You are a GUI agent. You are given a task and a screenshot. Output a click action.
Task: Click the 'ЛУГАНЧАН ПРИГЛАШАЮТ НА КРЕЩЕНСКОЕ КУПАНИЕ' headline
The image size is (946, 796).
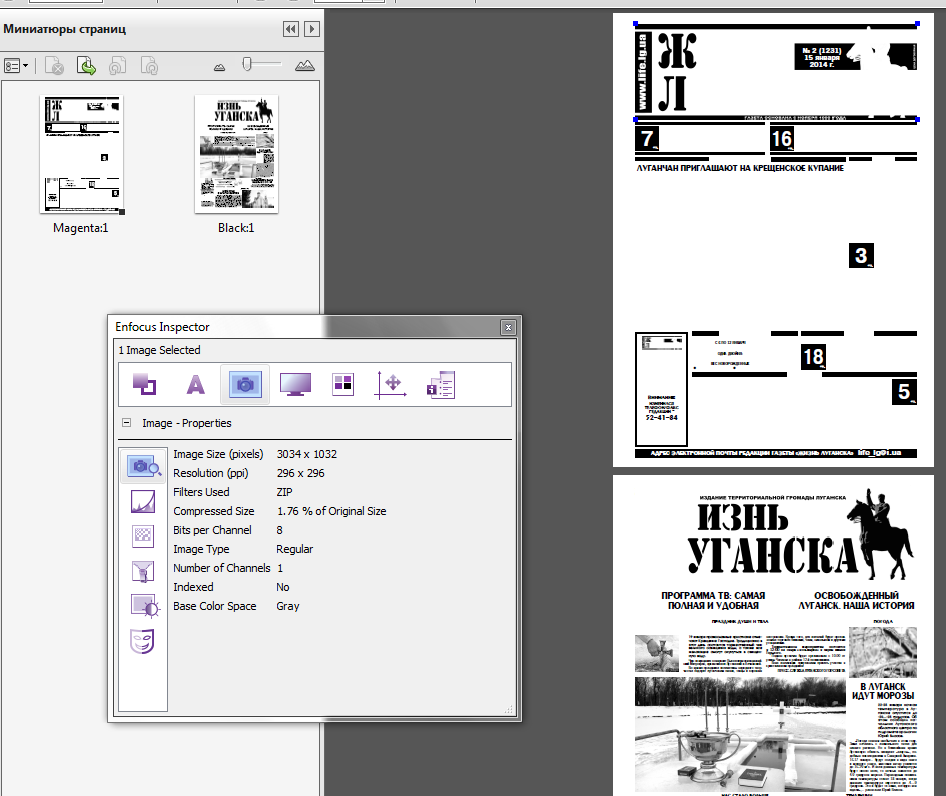(740, 168)
